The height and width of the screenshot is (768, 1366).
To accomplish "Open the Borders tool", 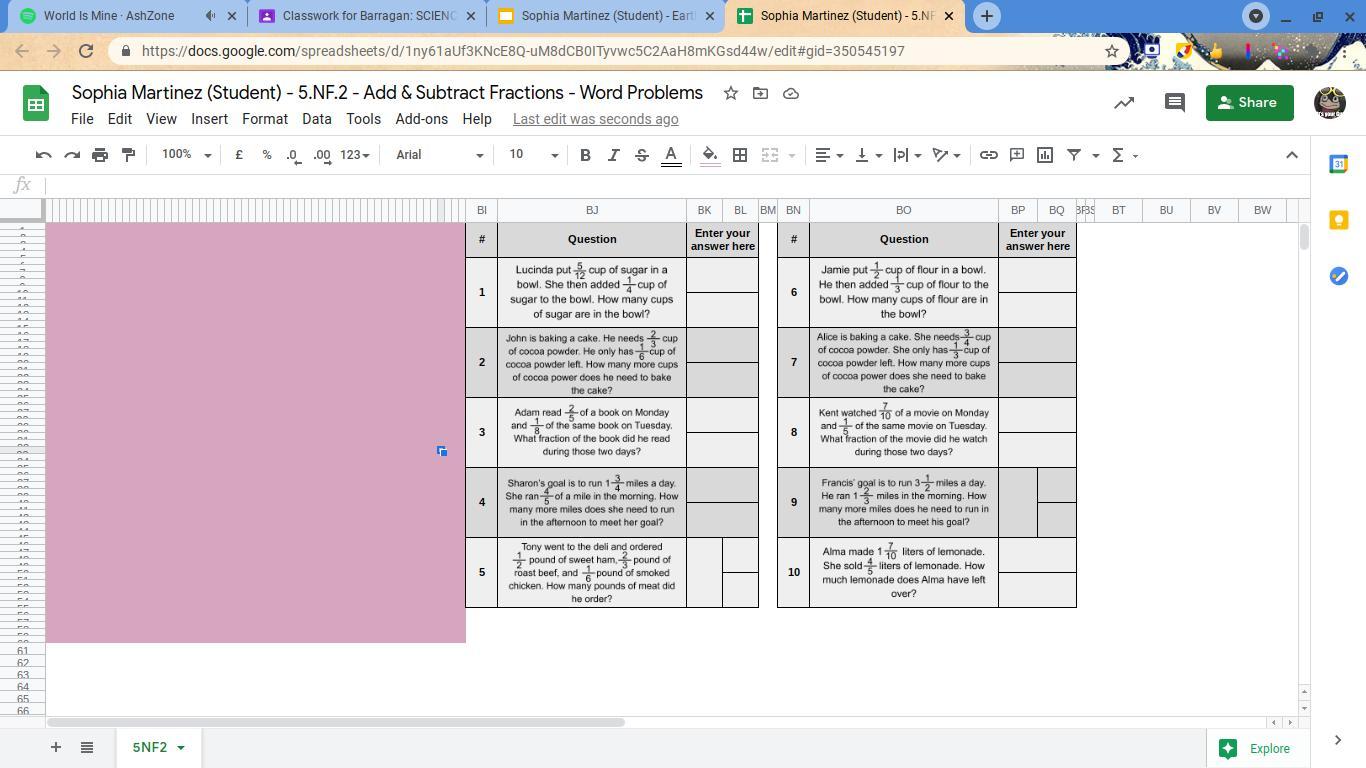I will [740, 155].
